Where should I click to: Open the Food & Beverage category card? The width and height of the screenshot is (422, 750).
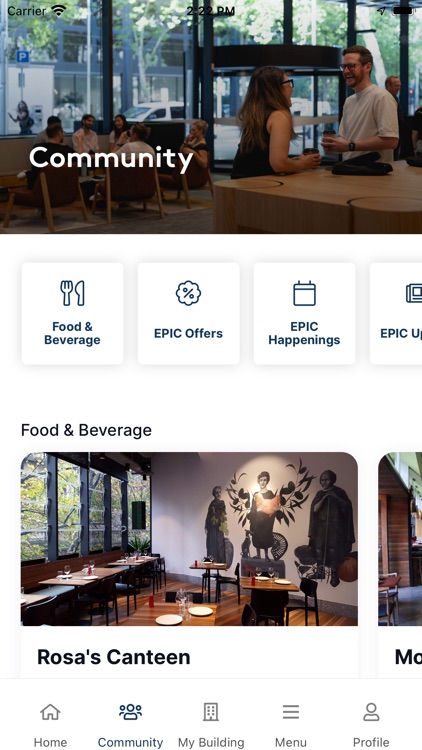(72, 313)
